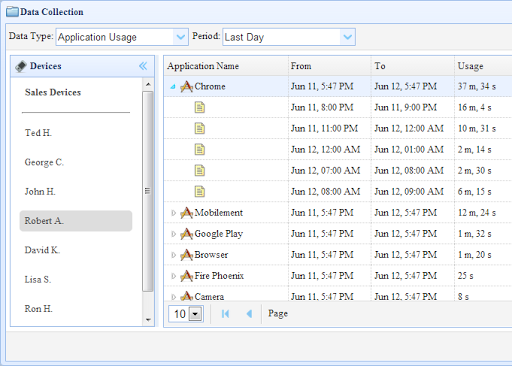The width and height of the screenshot is (512, 366).
Task: Open the Period dropdown arrow
Action: (x=348, y=37)
